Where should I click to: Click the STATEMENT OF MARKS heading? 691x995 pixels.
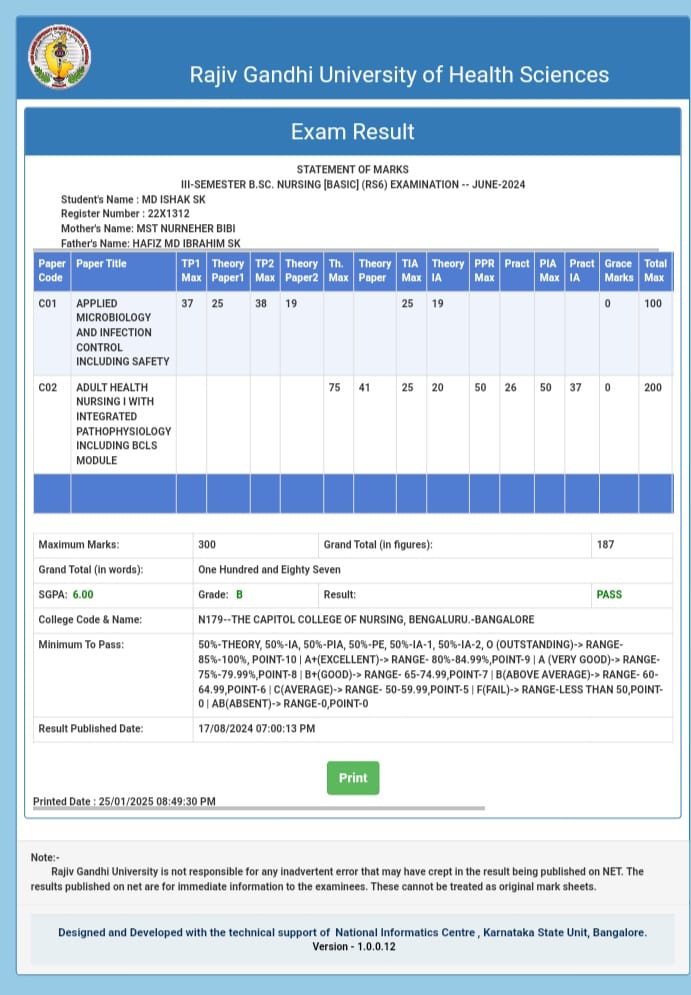pyautogui.click(x=353, y=169)
